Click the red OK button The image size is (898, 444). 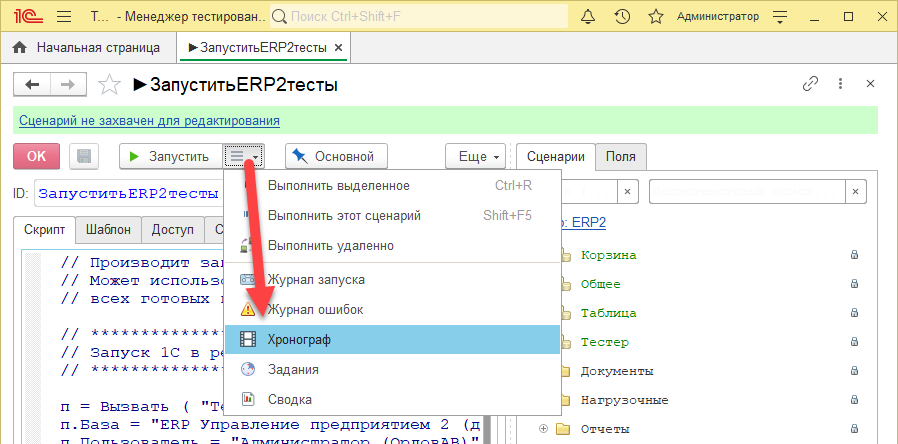click(x=36, y=156)
